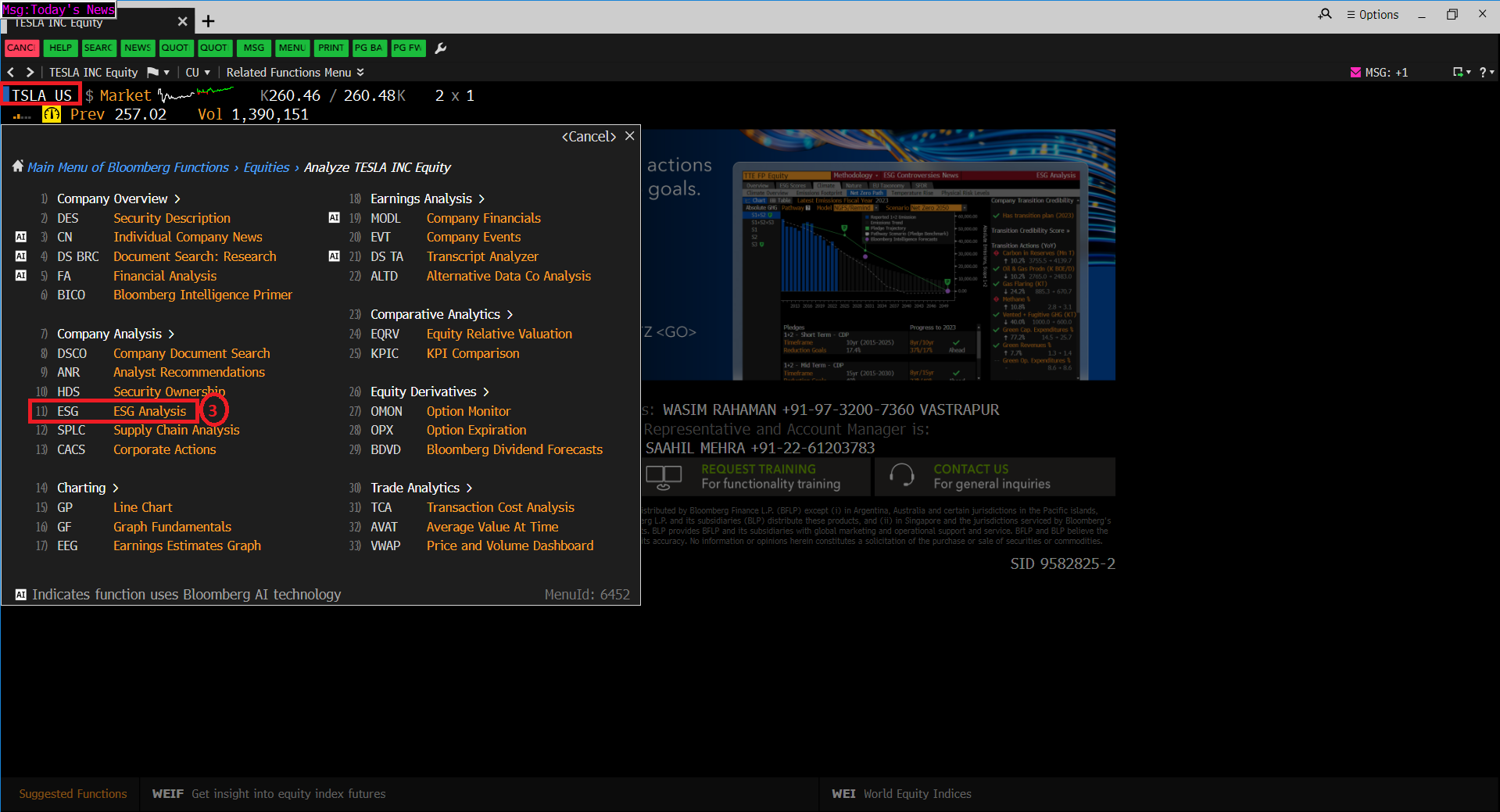Viewport: 1500px width, 812px height.
Task: Click the PG FW button
Action: [407, 48]
